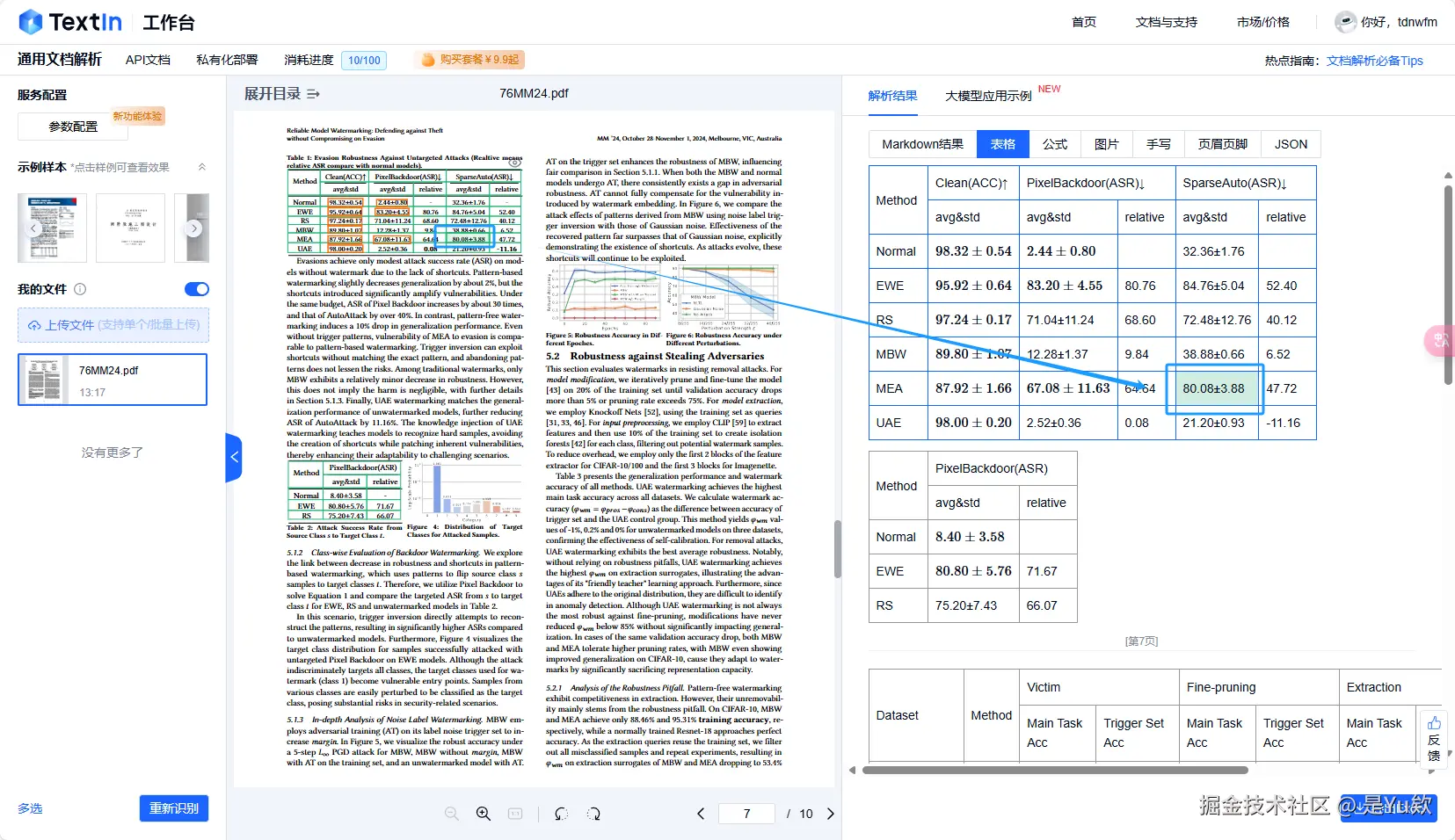Collapse the document viewer with blue chevron
This screenshot has width=1455, height=840.
234,456
